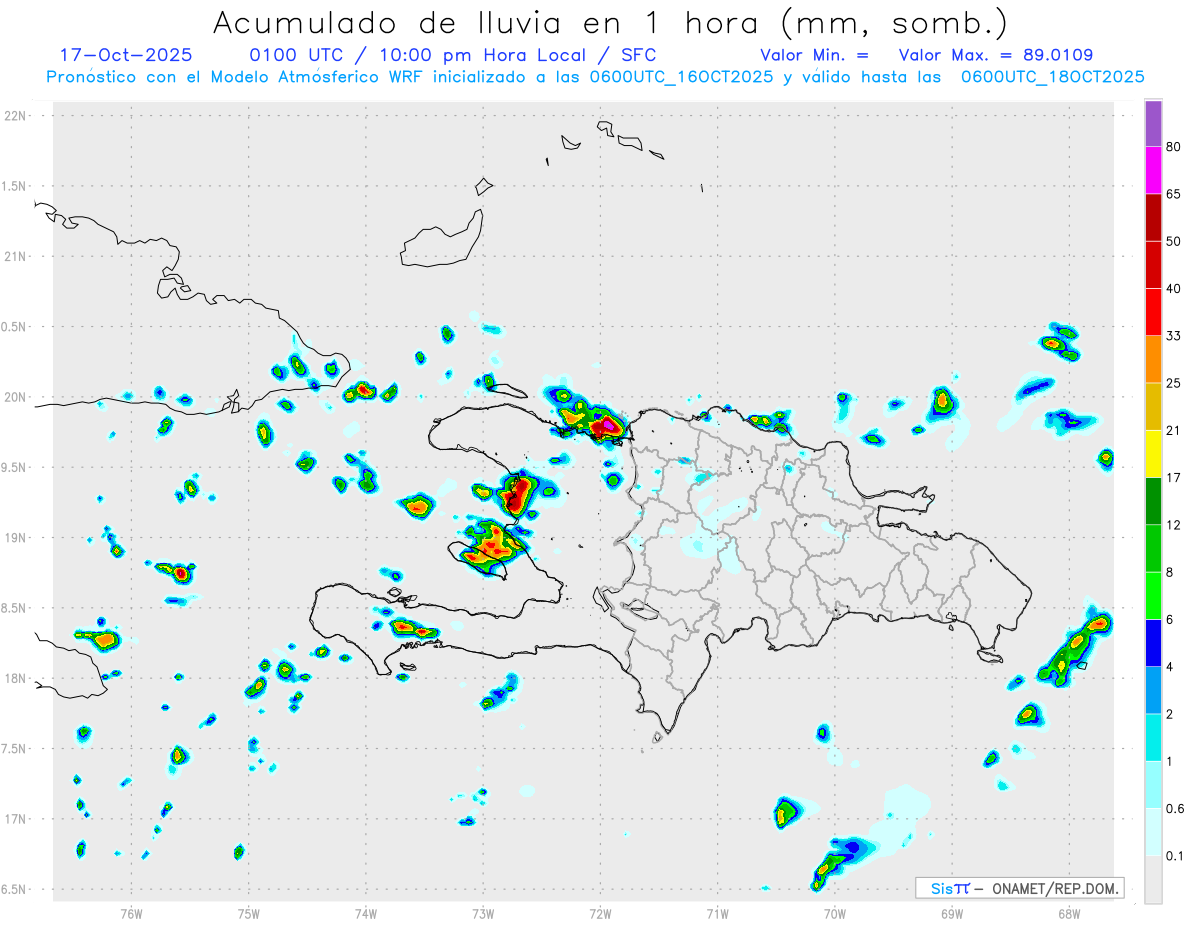Click the colorbar label '33'
This screenshot has height=927, width=1200.
(x=1174, y=336)
